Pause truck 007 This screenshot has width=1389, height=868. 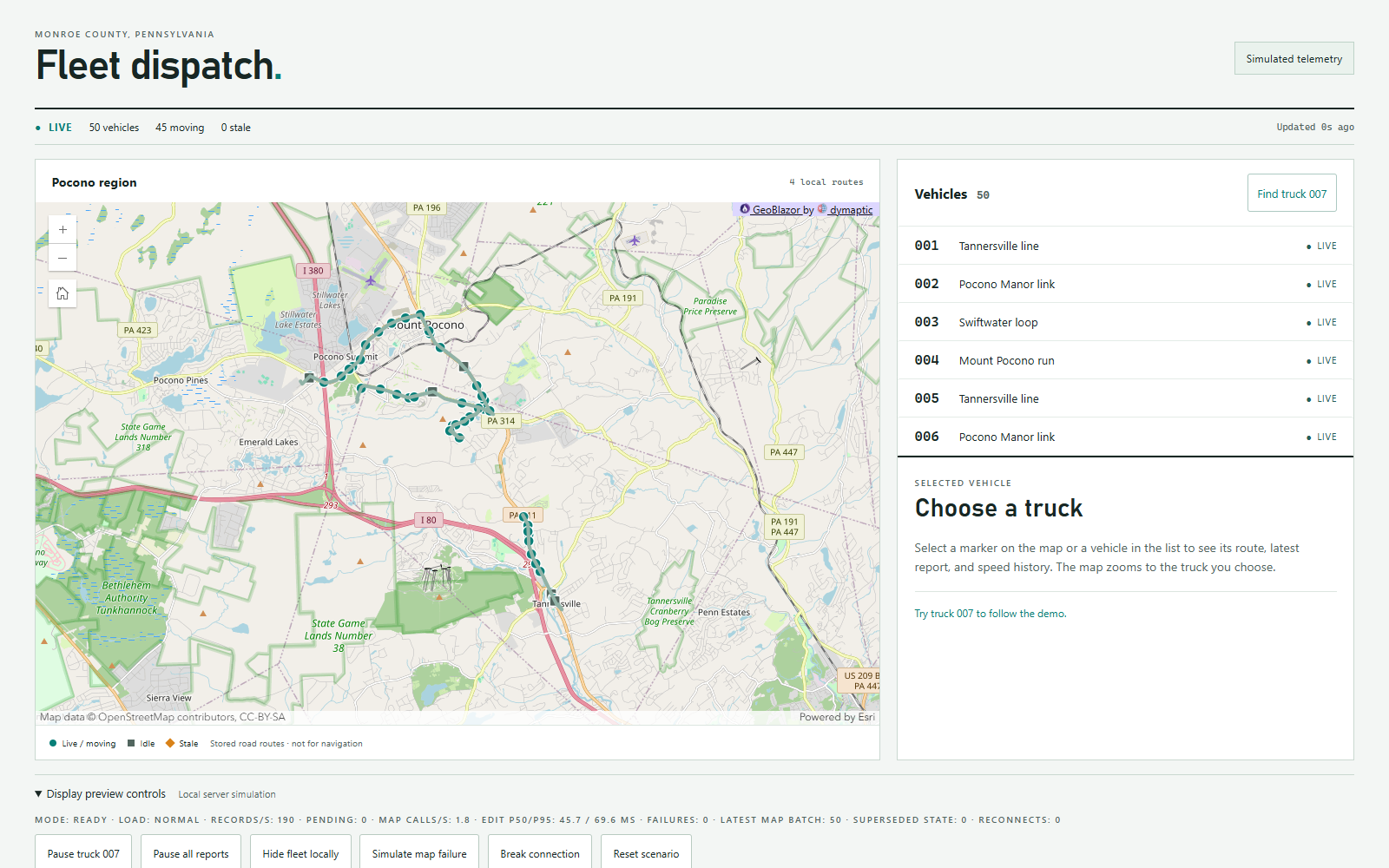pyautogui.click(x=83, y=853)
